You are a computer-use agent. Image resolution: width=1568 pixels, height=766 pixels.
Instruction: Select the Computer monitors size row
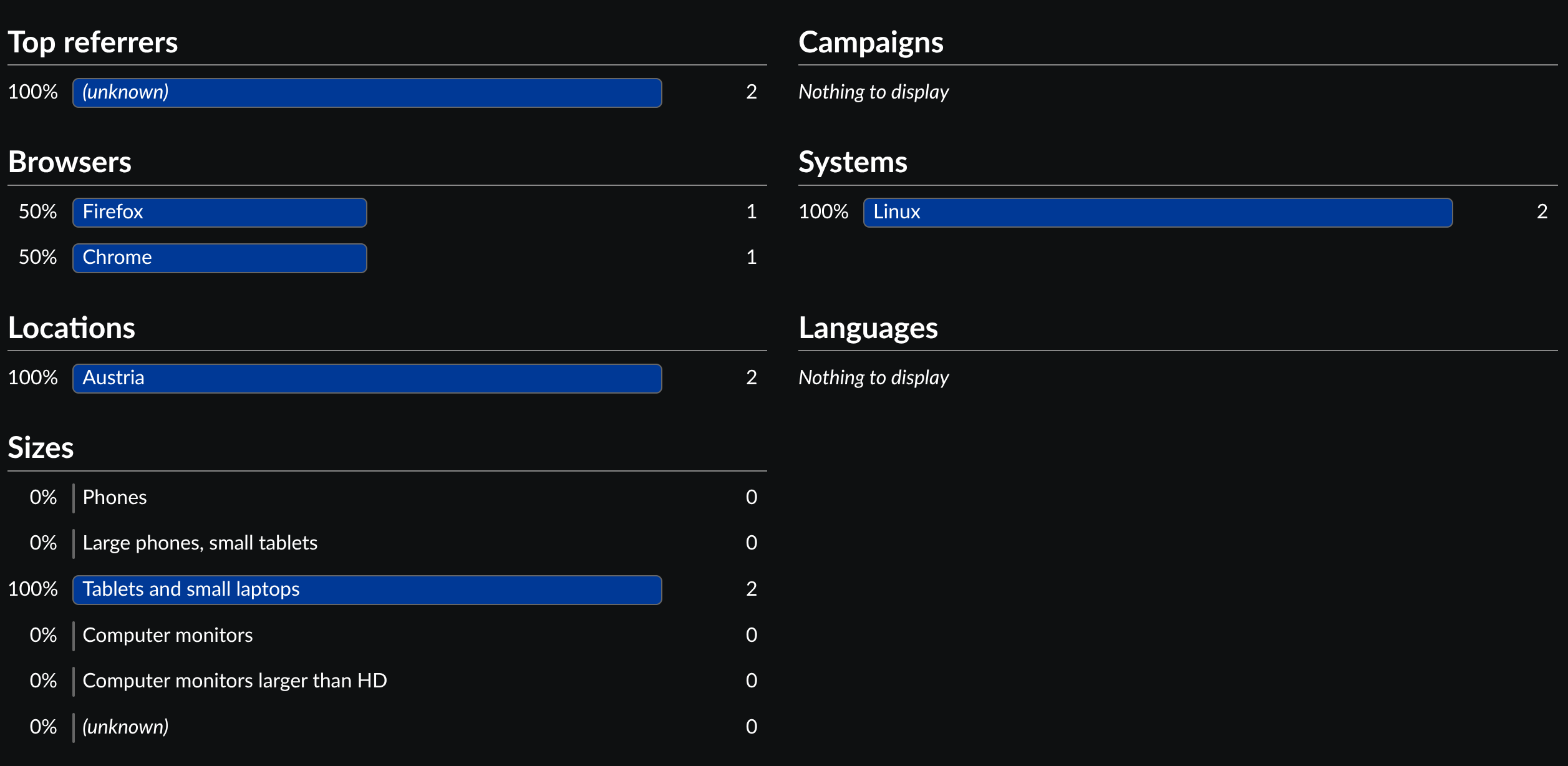click(387, 636)
